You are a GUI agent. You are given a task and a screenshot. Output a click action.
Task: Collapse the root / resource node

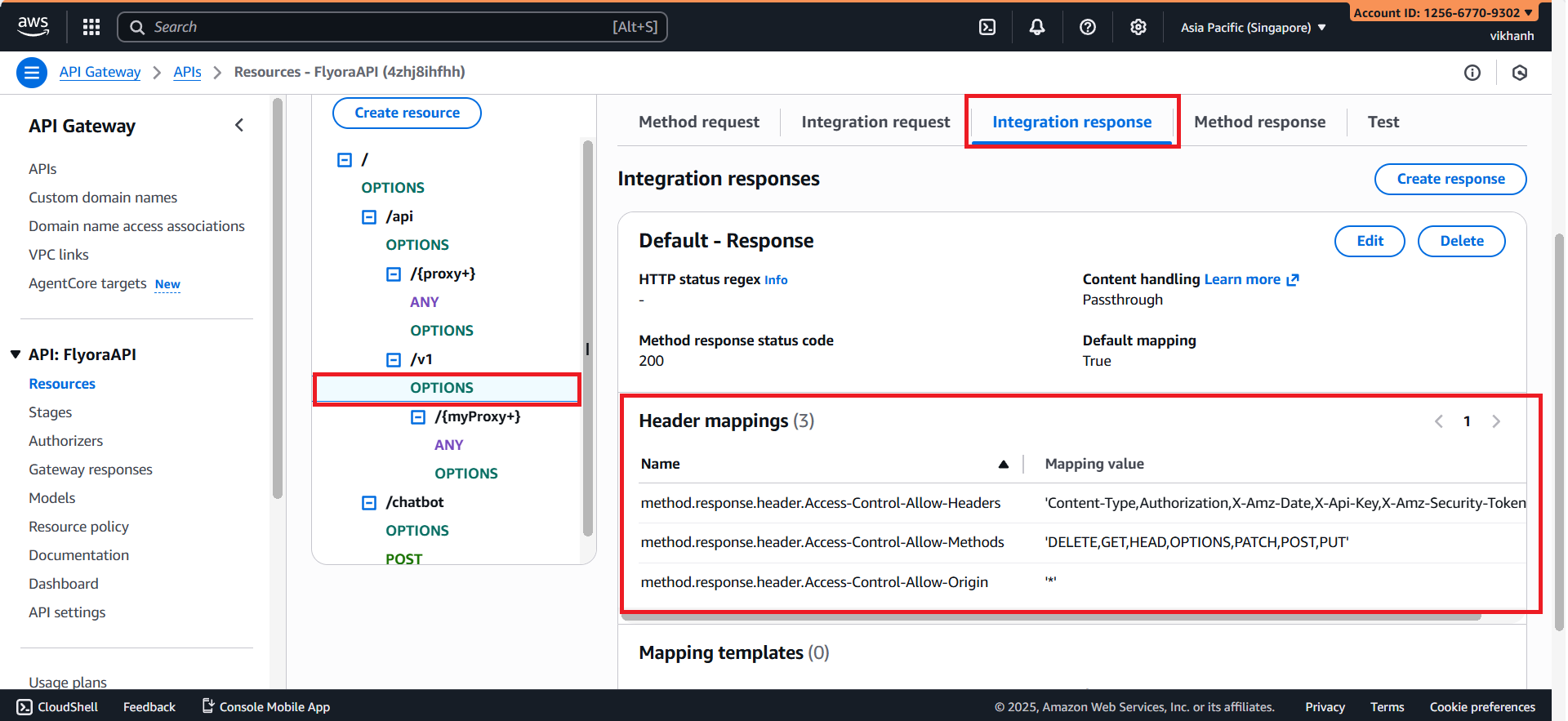(345, 160)
